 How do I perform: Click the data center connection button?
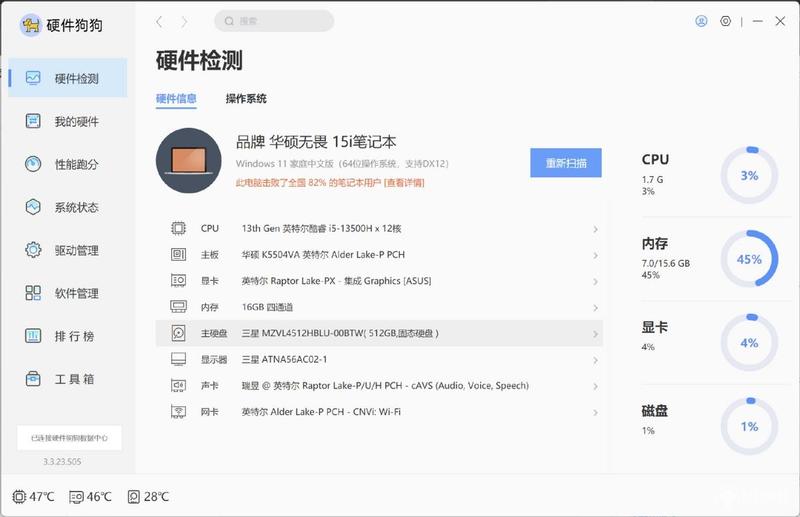coord(69,438)
